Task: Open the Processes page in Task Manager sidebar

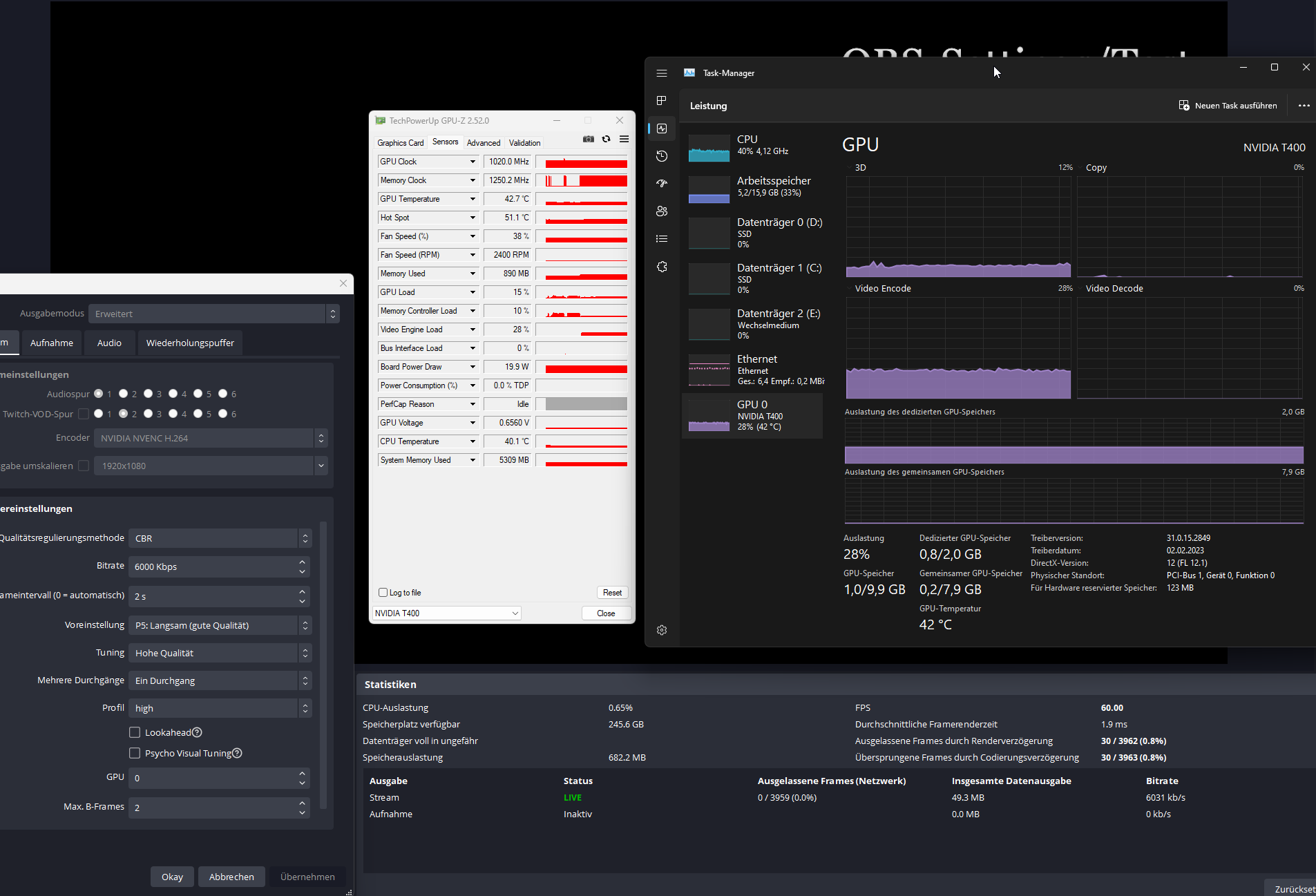Action: coord(662,101)
